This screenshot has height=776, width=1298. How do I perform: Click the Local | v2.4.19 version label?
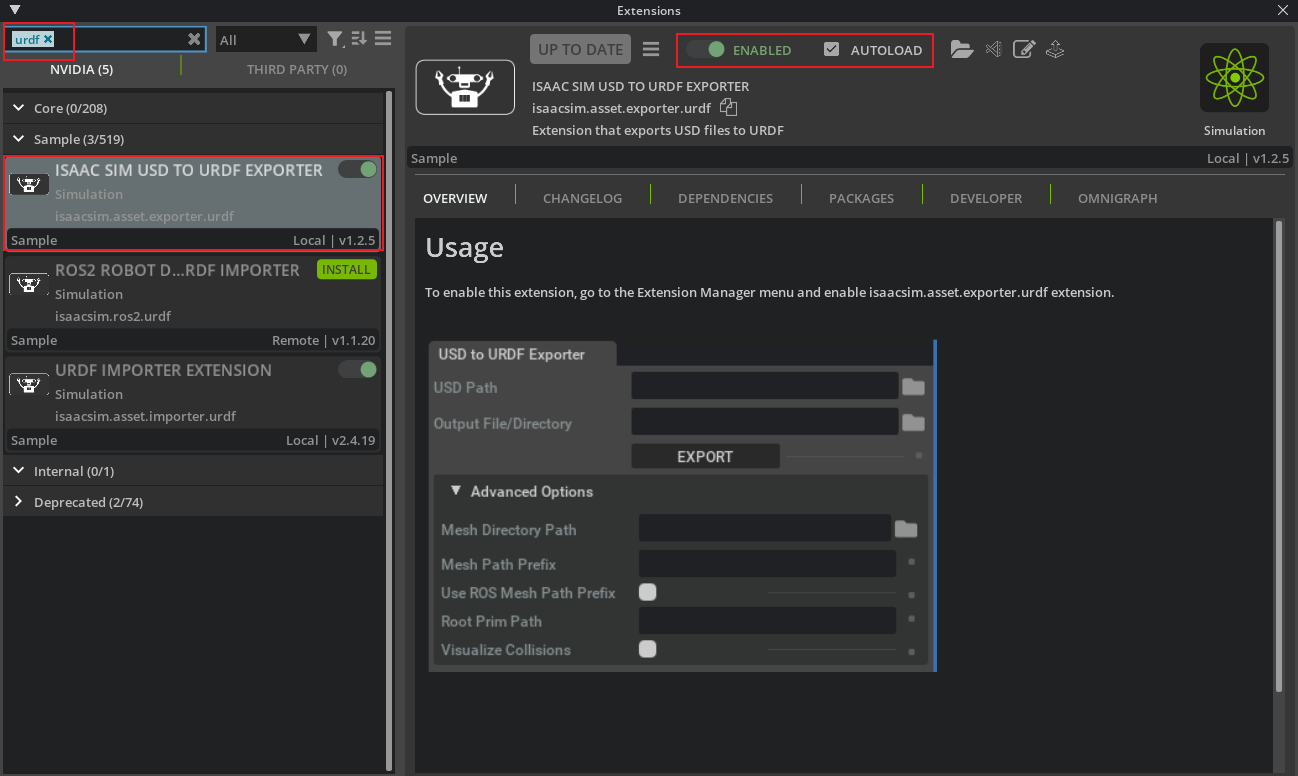(331, 440)
